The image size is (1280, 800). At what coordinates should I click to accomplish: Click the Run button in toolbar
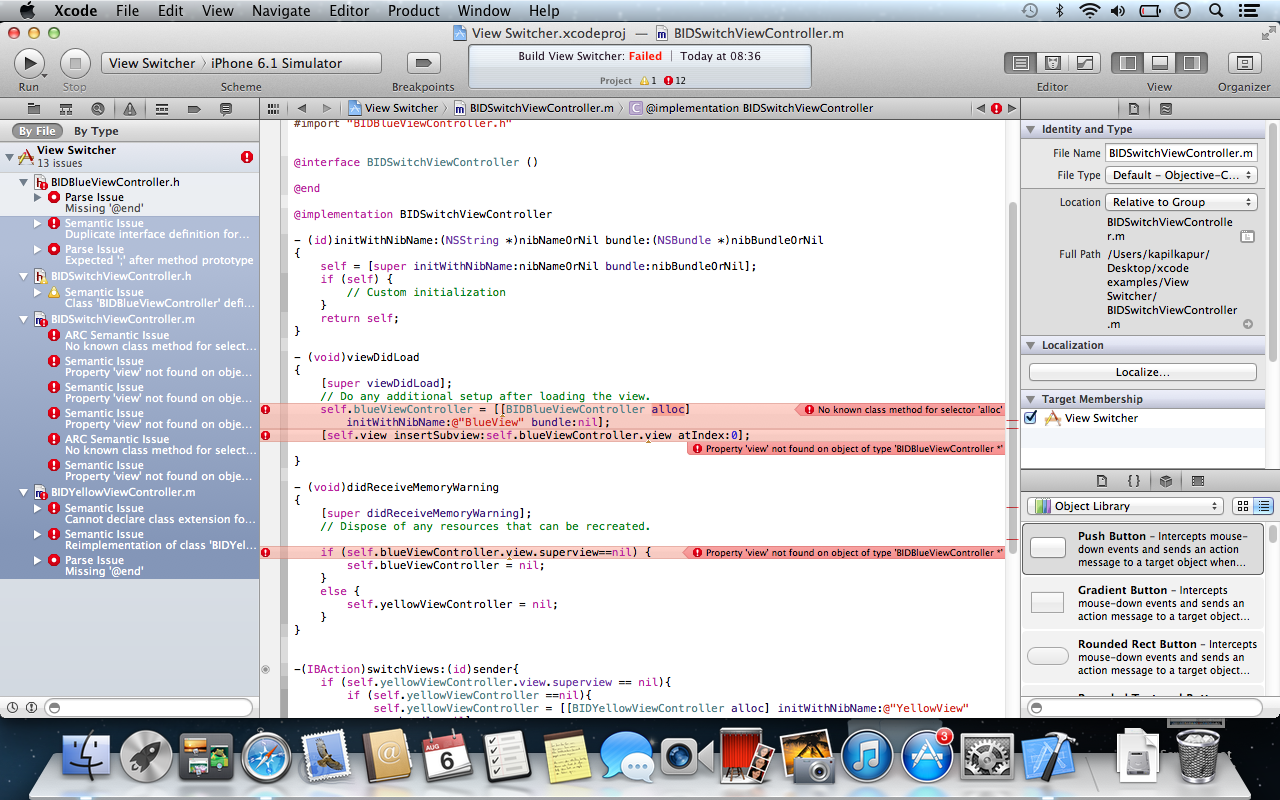[x=29, y=63]
